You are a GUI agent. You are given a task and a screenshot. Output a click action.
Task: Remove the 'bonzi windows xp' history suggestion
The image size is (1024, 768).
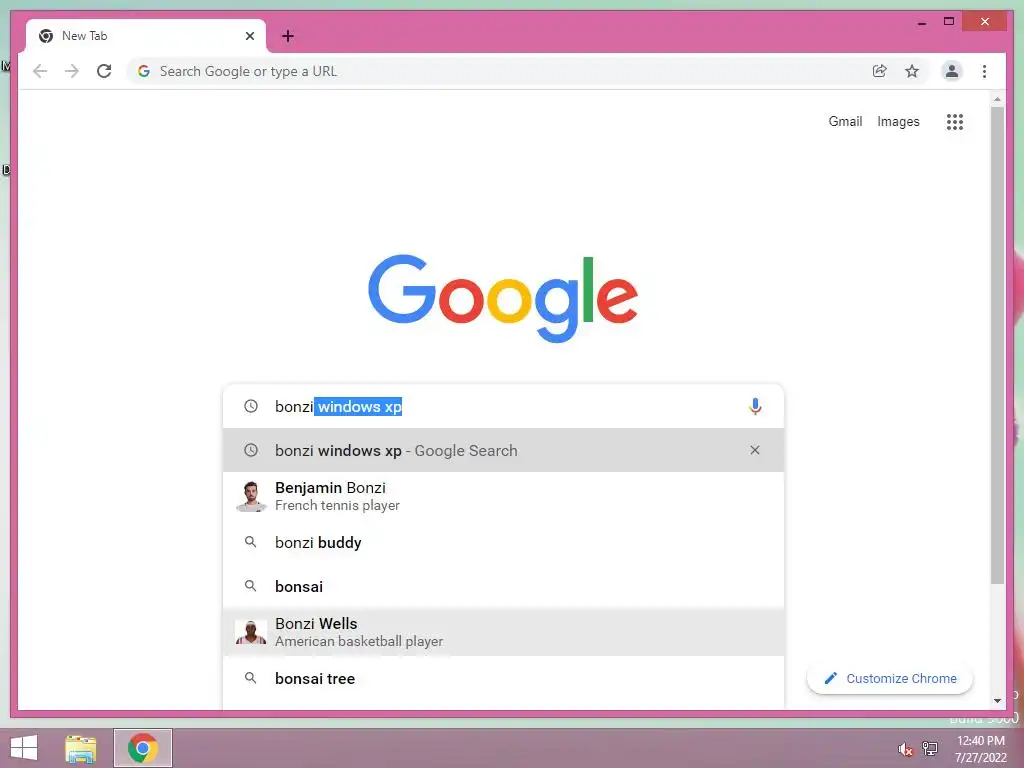point(755,450)
